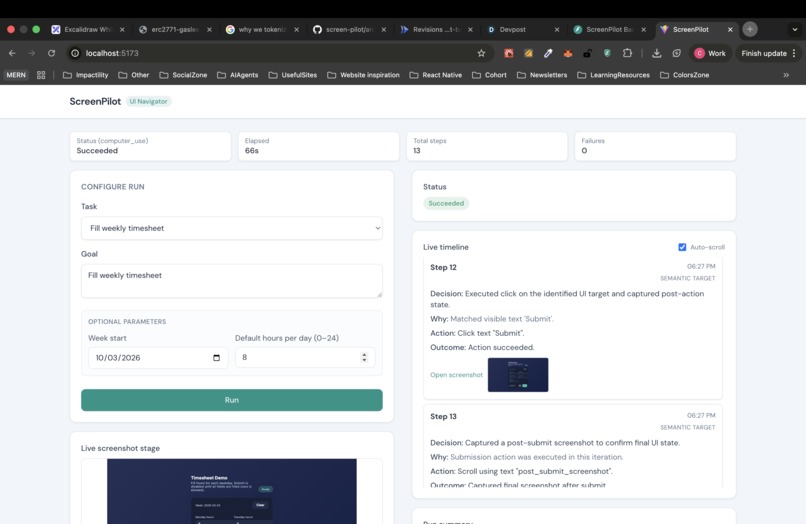Open the red hand extension icon
This screenshot has height=524, width=806.
coord(508,53)
